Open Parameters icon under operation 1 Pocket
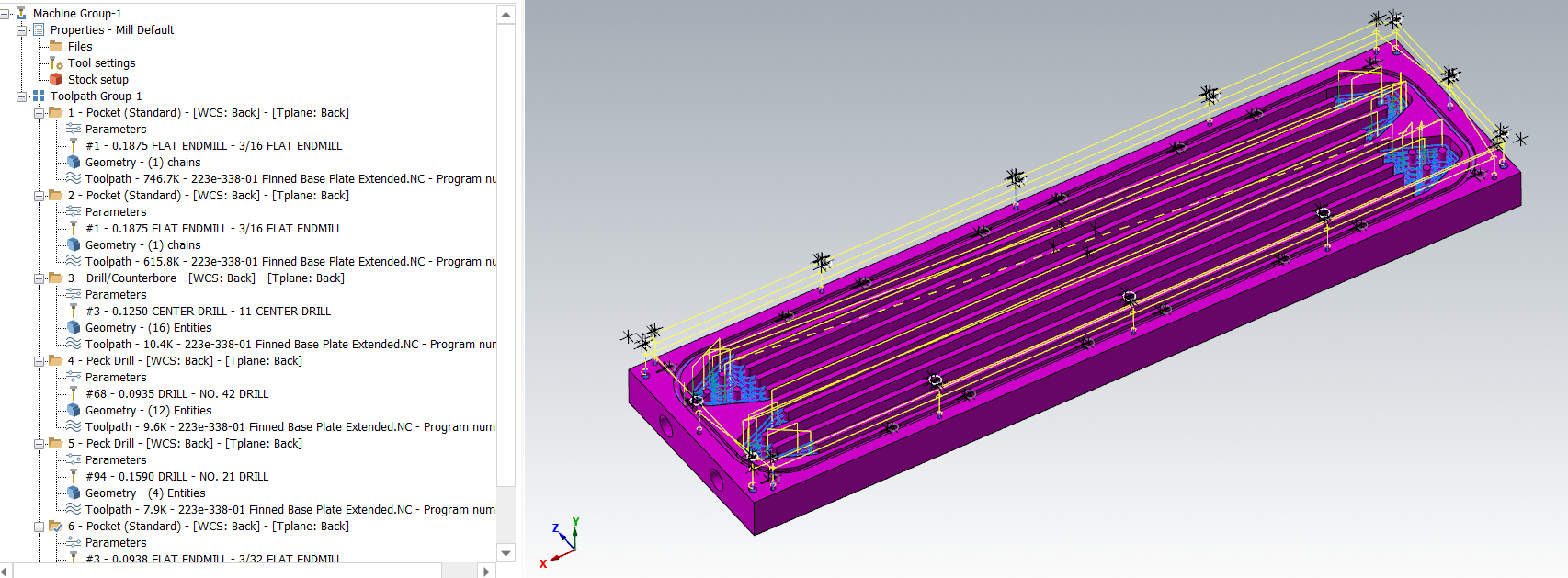Viewport: 1568px width, 578px height. point(74,130)
